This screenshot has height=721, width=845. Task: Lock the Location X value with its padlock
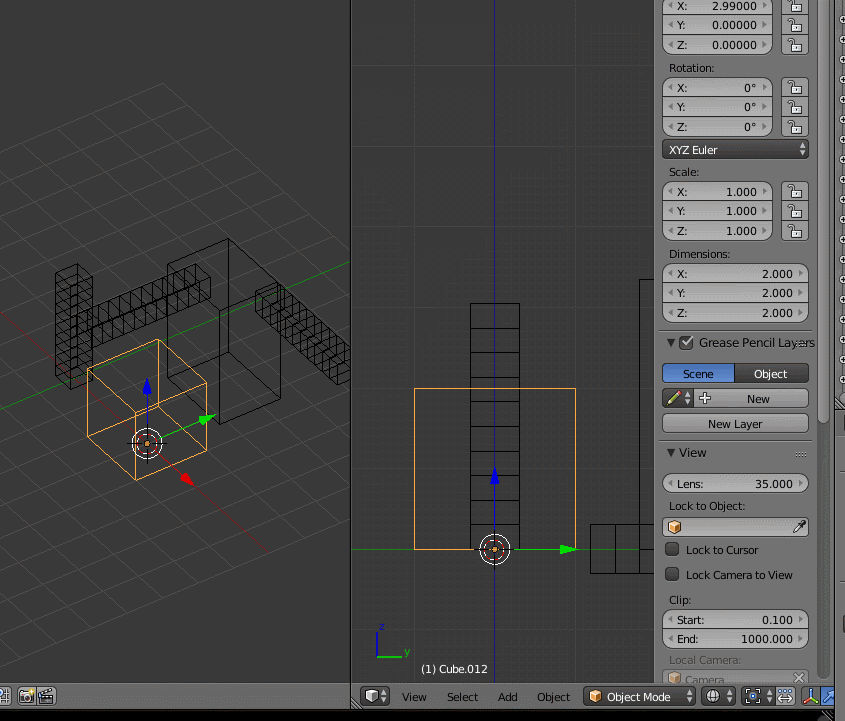coord(795,7)
